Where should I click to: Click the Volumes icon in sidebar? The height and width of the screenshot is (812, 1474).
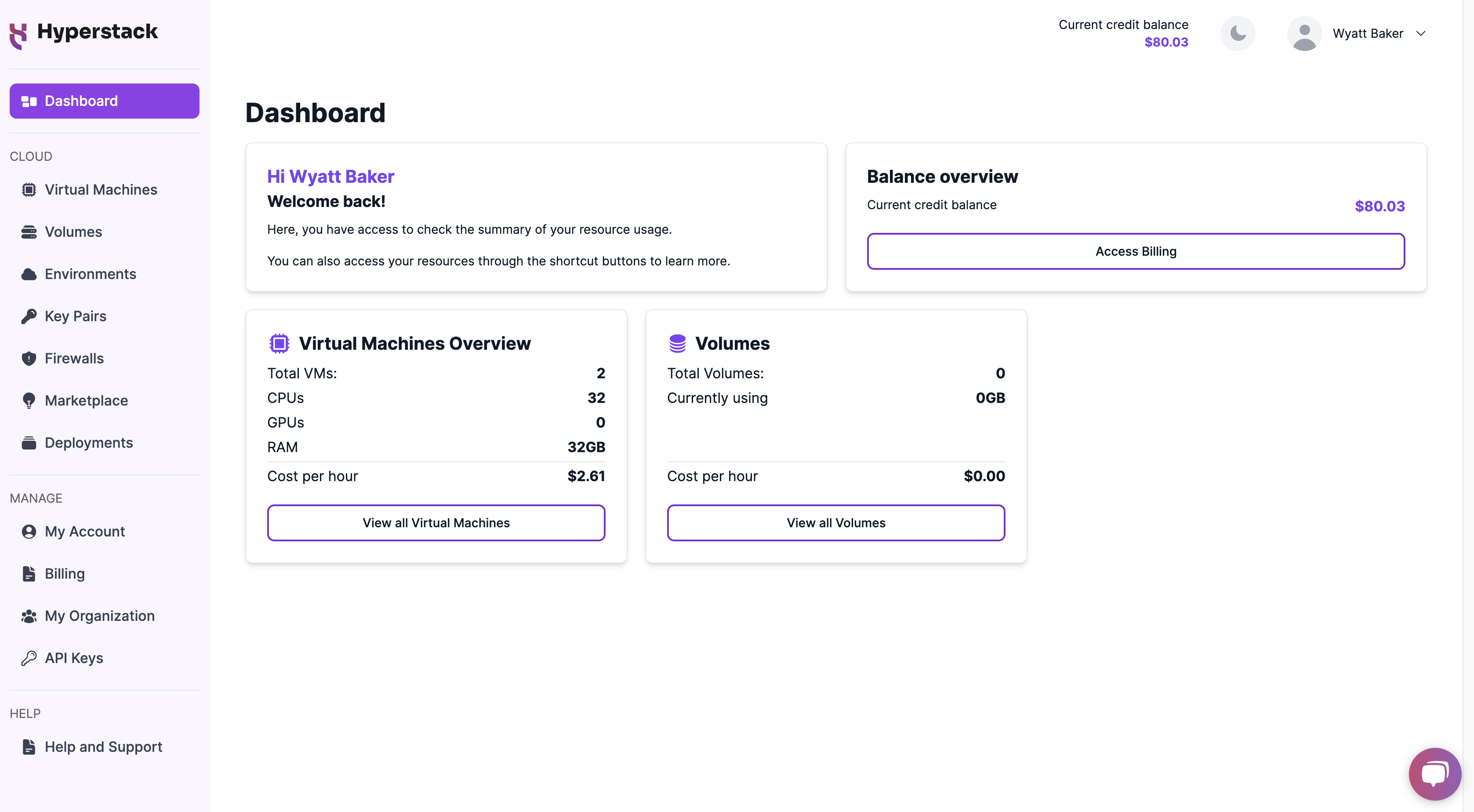[29, 231]
